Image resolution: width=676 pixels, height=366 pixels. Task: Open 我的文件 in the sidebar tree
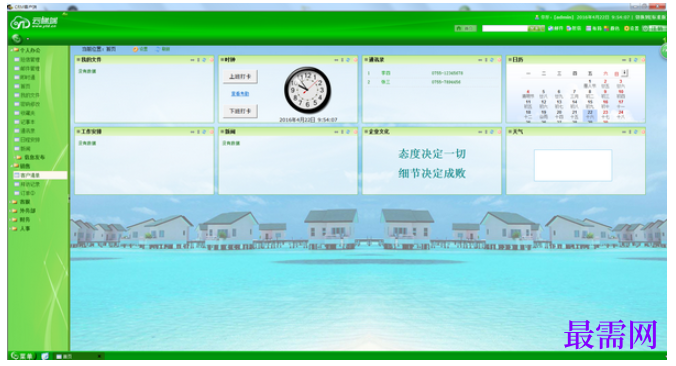tap(27, 95)
